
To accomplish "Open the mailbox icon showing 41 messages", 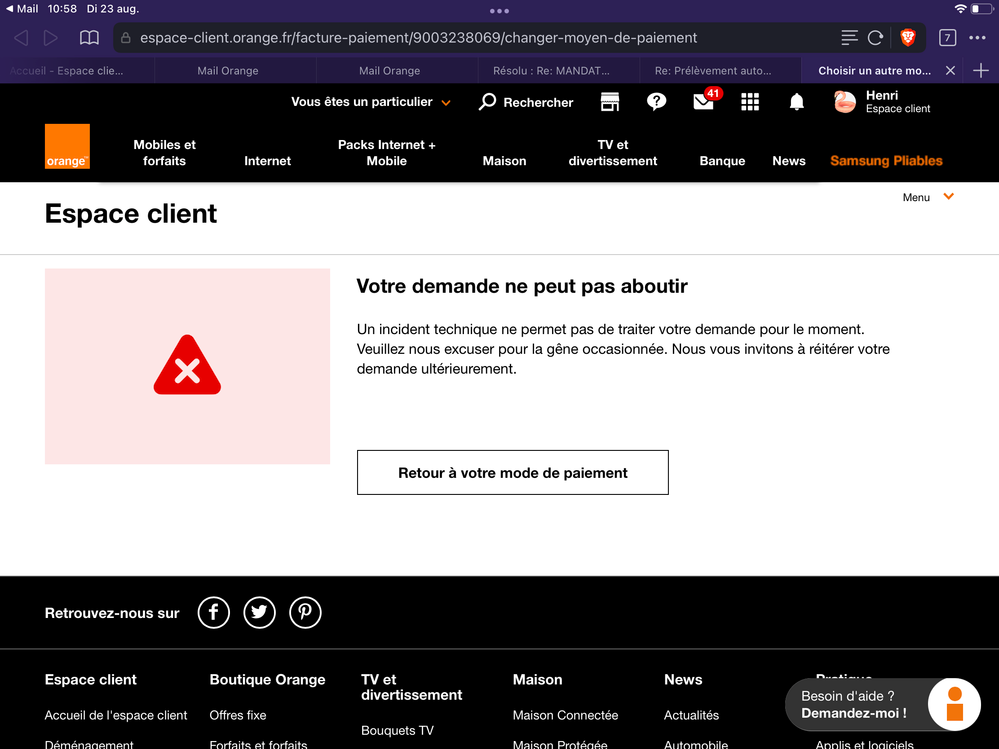I will tap(703, 102).
